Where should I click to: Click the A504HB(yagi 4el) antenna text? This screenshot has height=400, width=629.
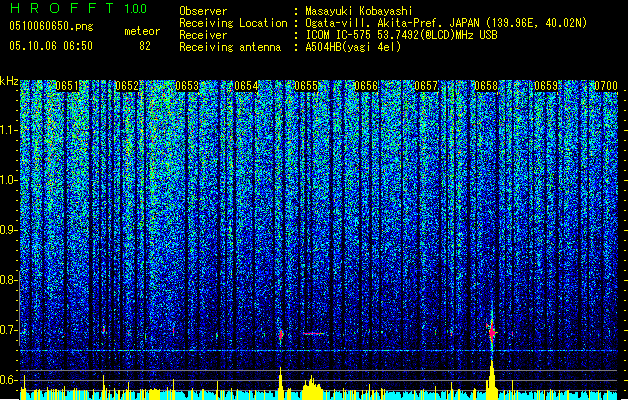tap(353, 47)
